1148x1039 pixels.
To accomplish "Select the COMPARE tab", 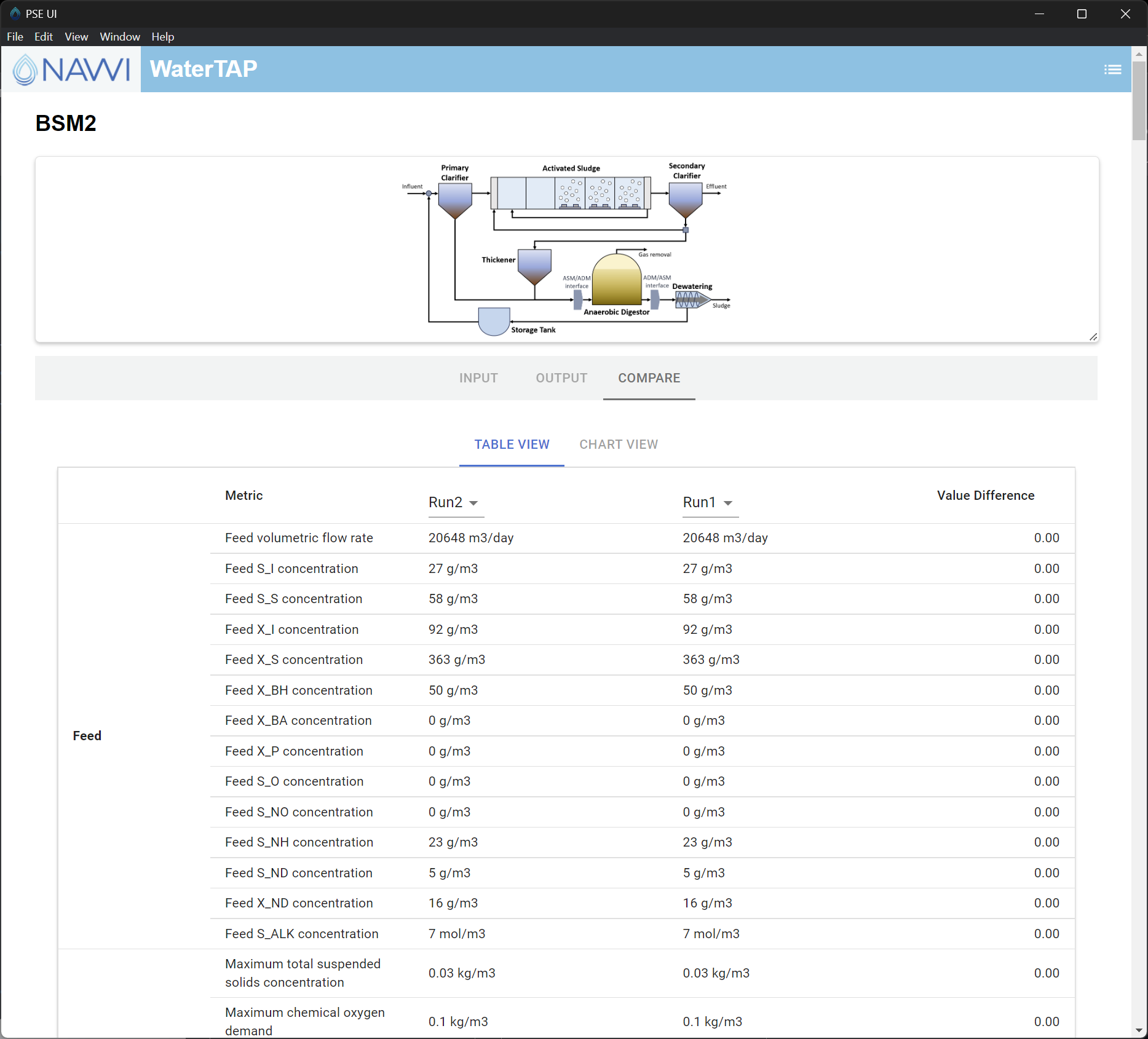I will (x=649, y=378).
